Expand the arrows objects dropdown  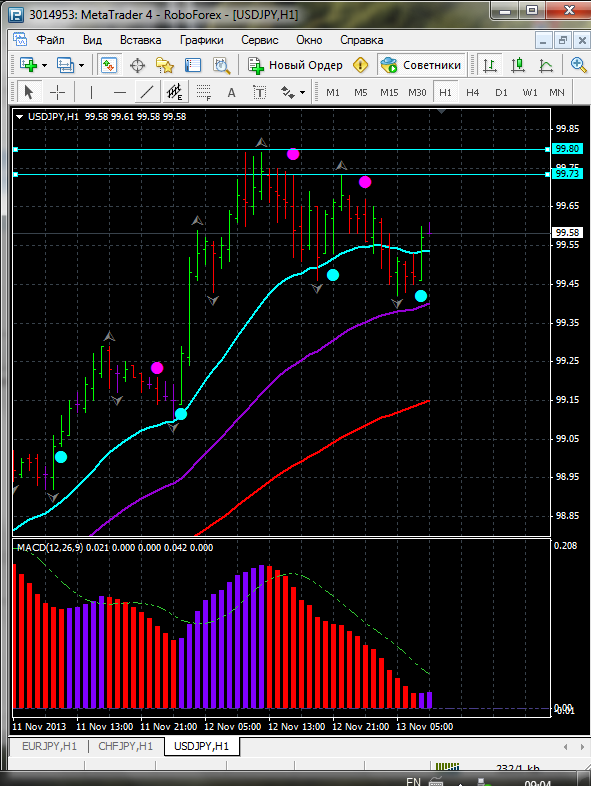tap(302, 93)
